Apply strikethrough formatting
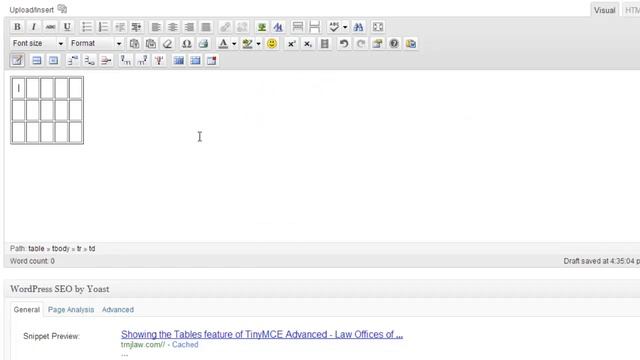This screenshot has height=360, width=640. [50, 27]
